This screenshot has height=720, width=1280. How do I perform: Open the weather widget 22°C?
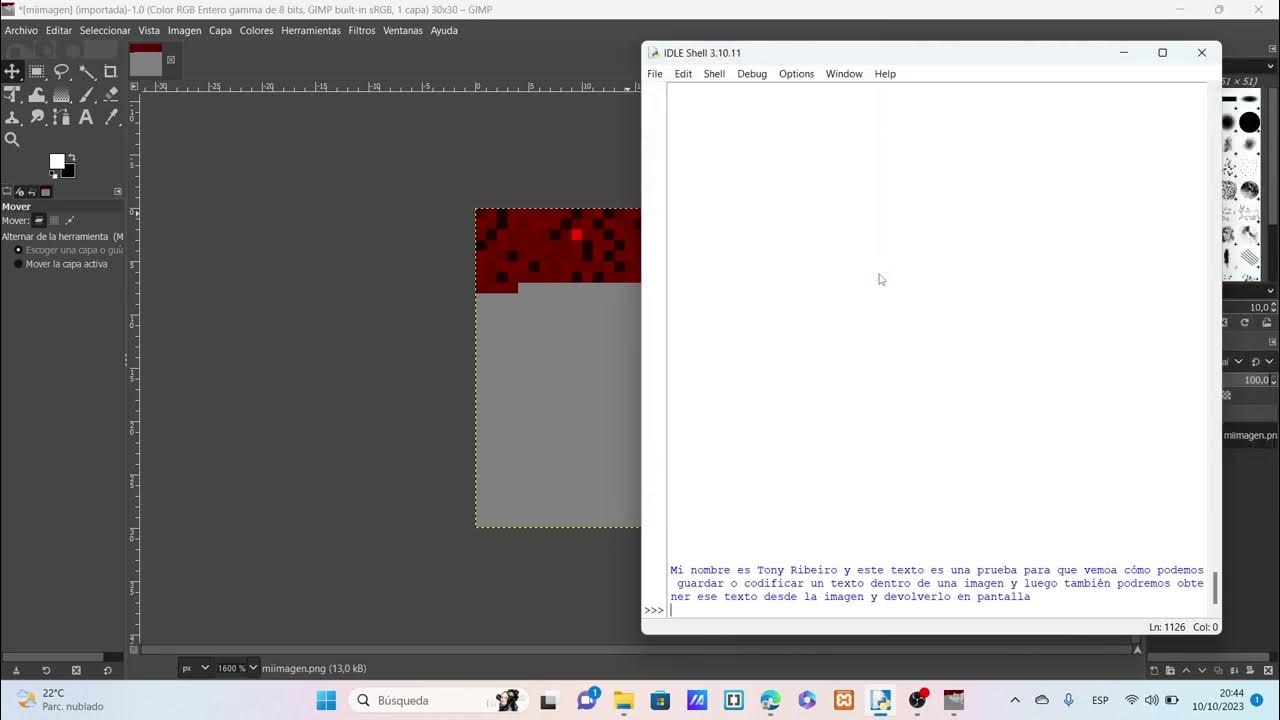[60, 700]
